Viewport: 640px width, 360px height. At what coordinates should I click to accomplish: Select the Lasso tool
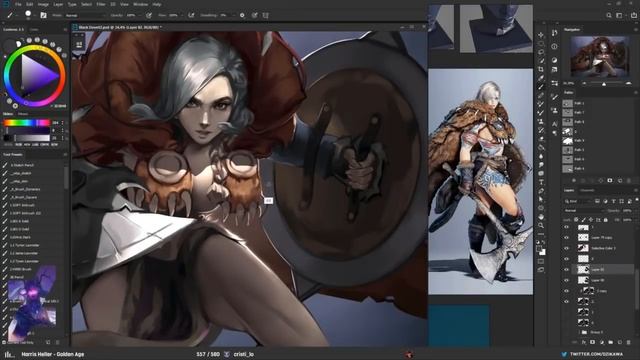(x=541, y=52)
